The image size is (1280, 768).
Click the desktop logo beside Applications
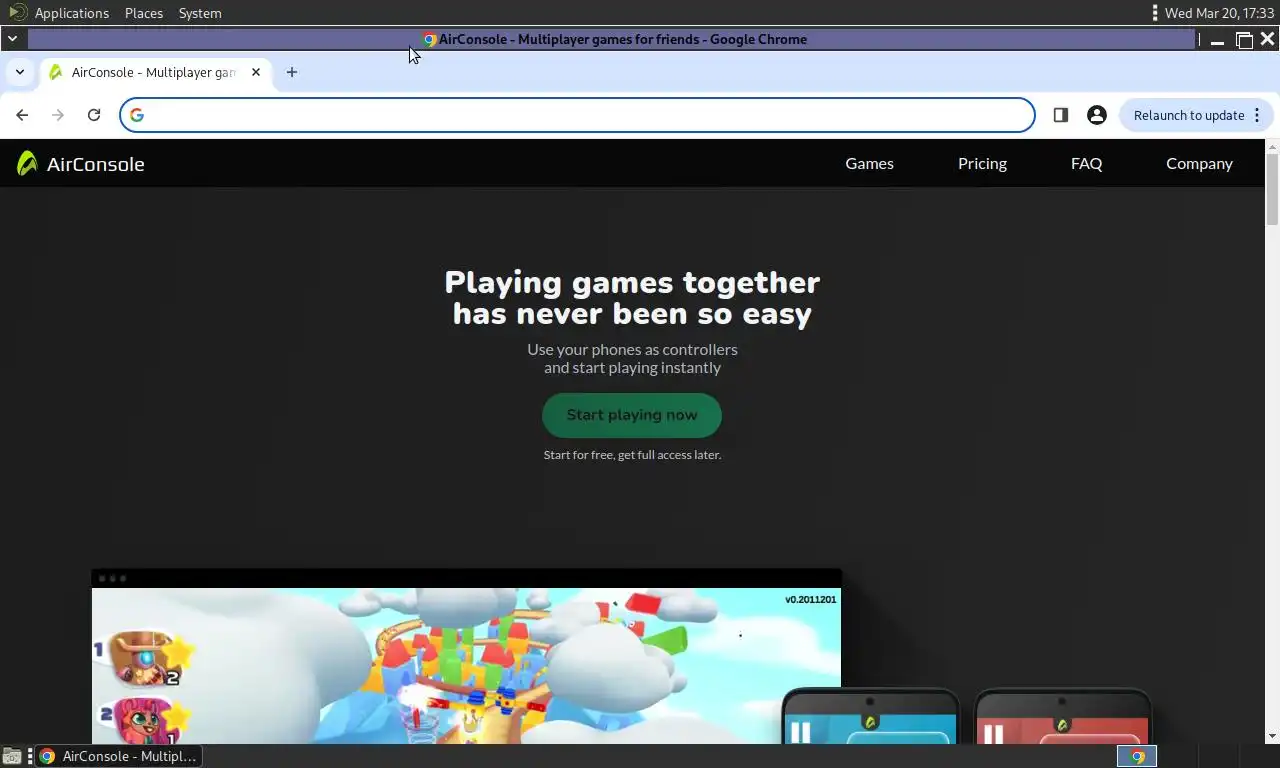(x=17, y=12)
